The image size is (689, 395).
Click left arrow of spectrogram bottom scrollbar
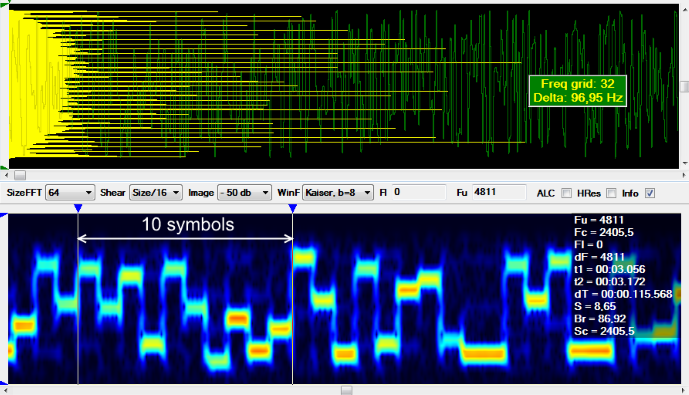pos(5,390)
